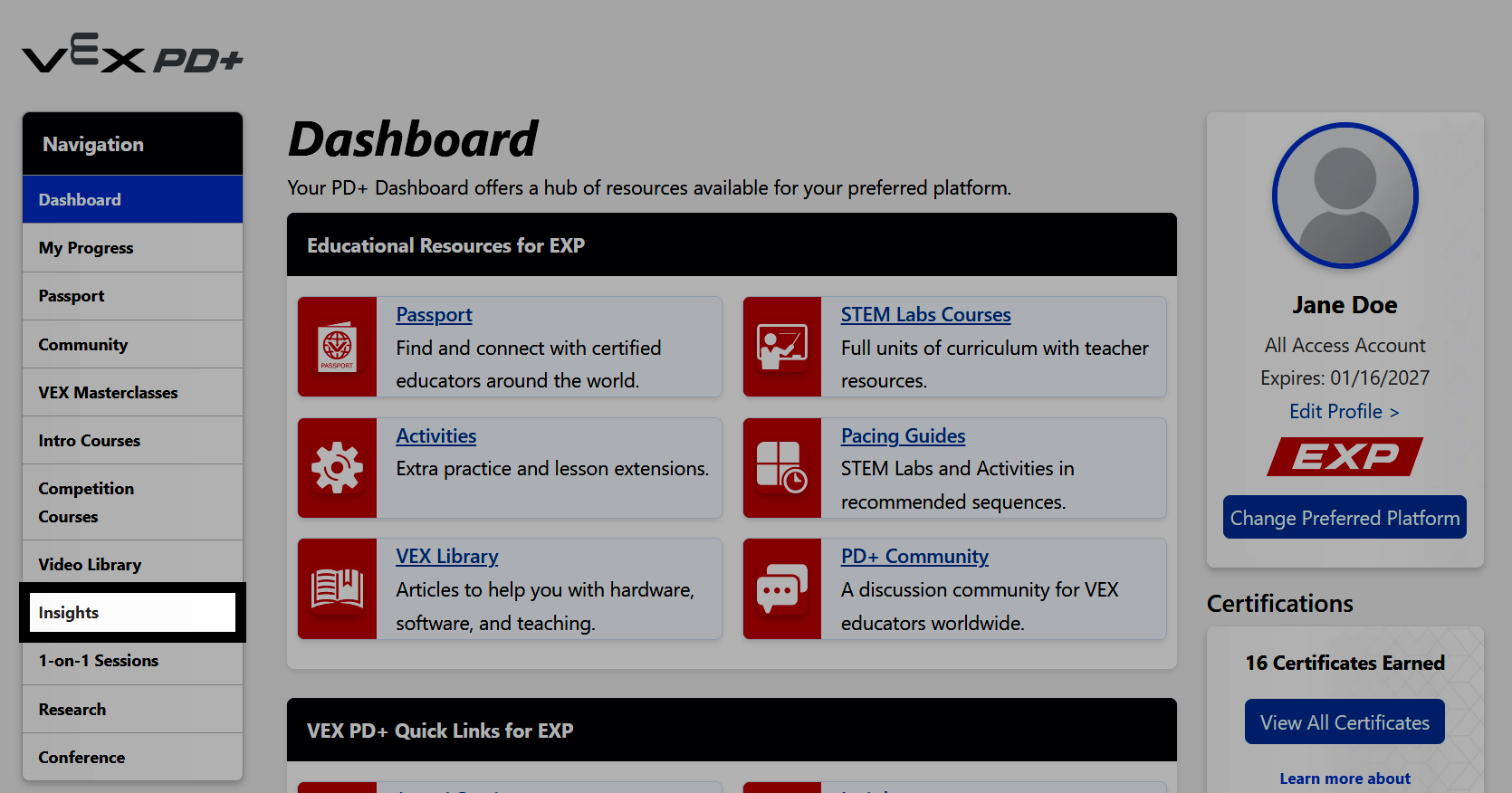
Task: Click the Passport card icon
Action: 337,347
